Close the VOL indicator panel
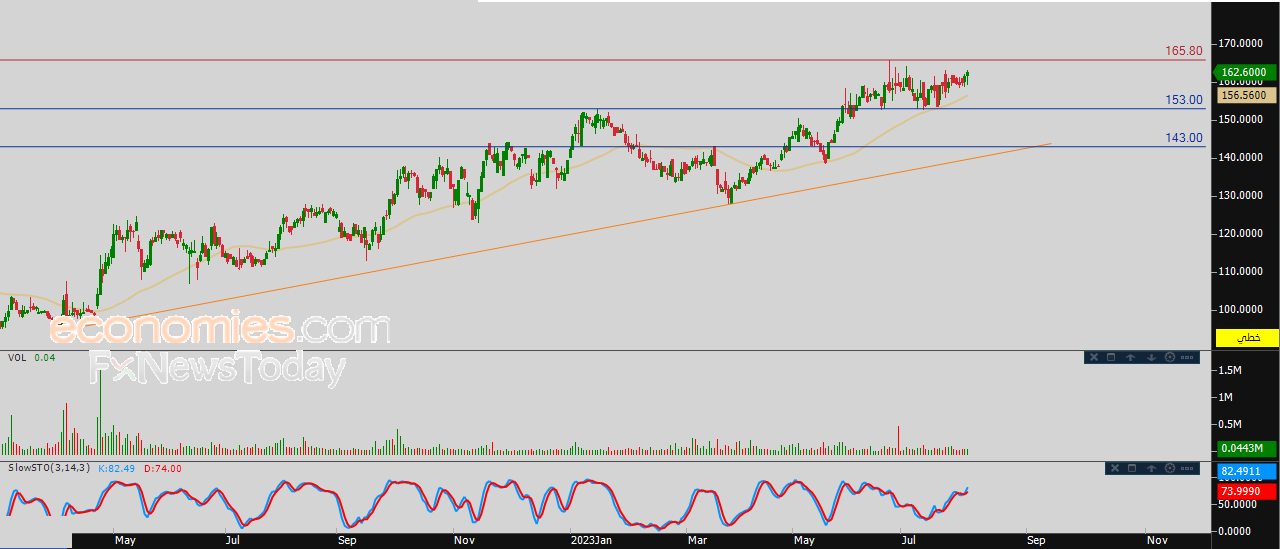 [1093, 357]
